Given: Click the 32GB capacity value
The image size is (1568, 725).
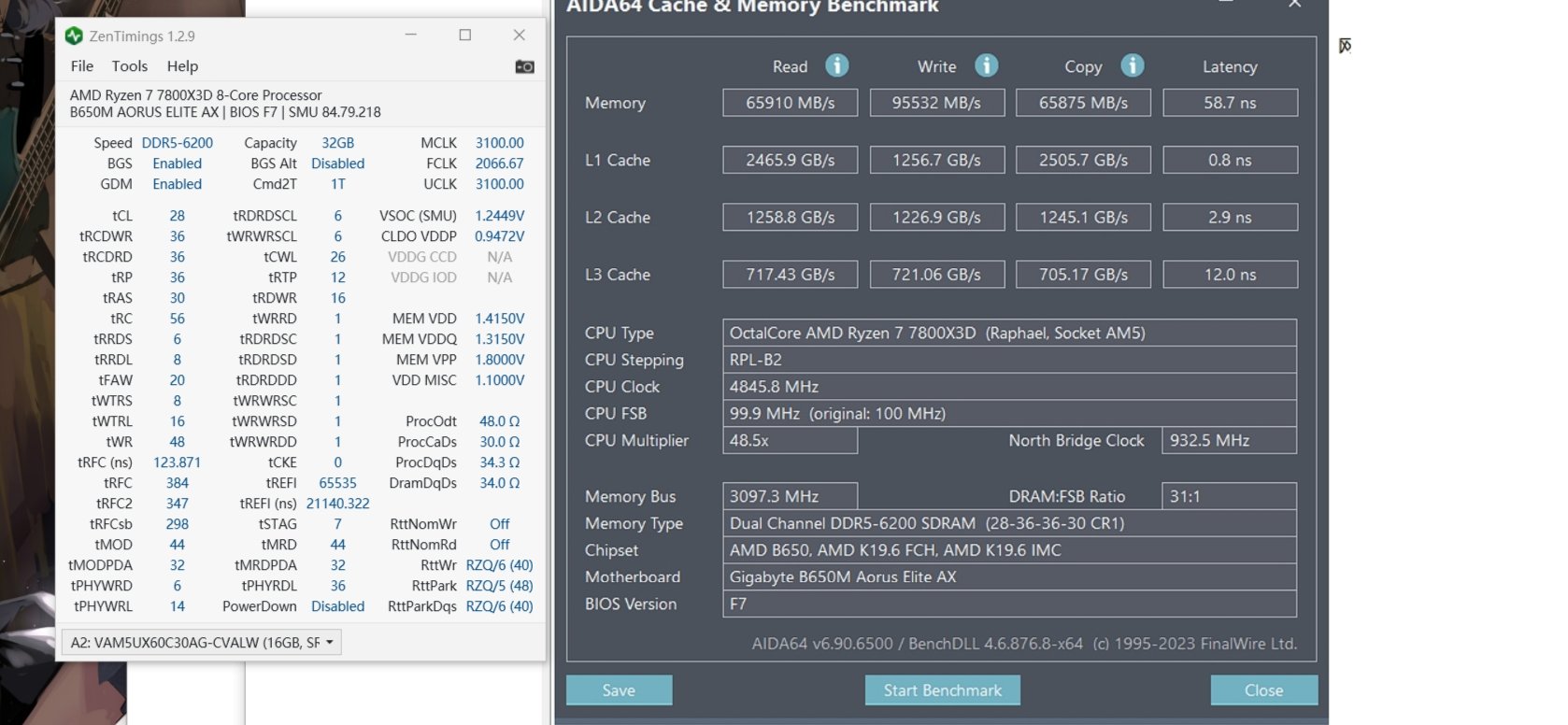Looking at the screenshot, I should click(x=338, y=143).
